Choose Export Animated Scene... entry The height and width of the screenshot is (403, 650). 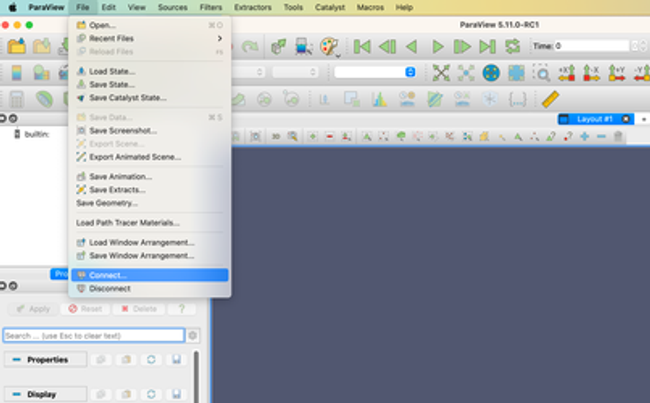click(x=149, y=157)
